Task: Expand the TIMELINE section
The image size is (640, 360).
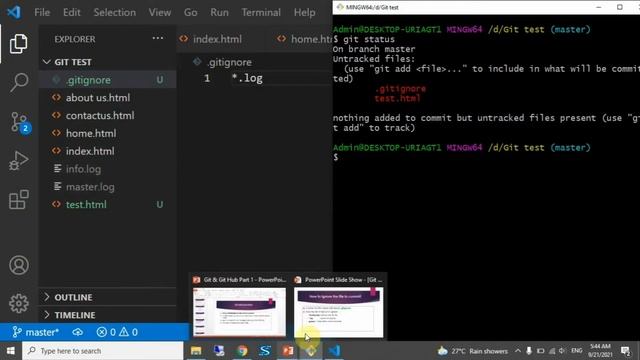Action: pos(108,315)
